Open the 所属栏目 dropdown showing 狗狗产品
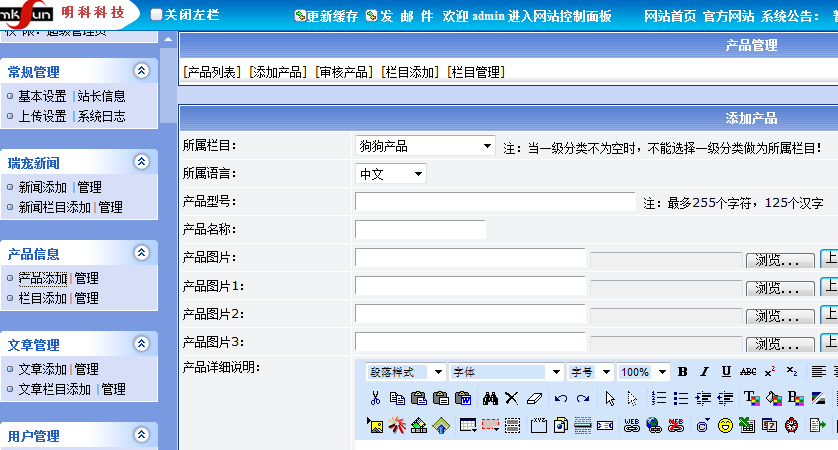The width and height of the screenshot is (838, 450). pos(425,146)
